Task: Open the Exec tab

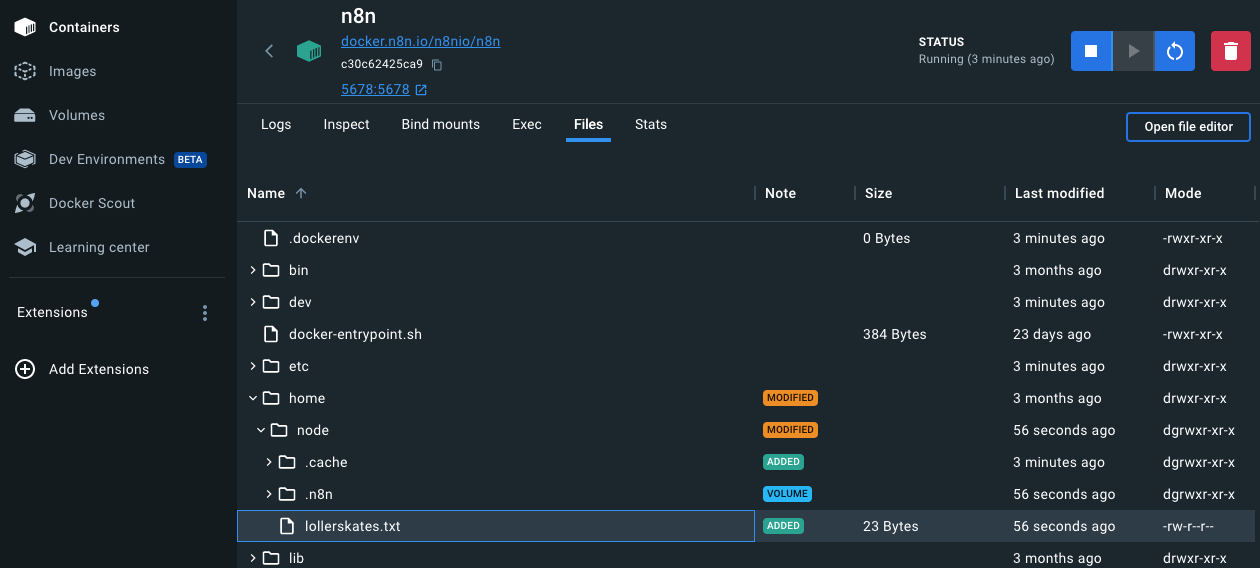Action: tap(527, 124)
